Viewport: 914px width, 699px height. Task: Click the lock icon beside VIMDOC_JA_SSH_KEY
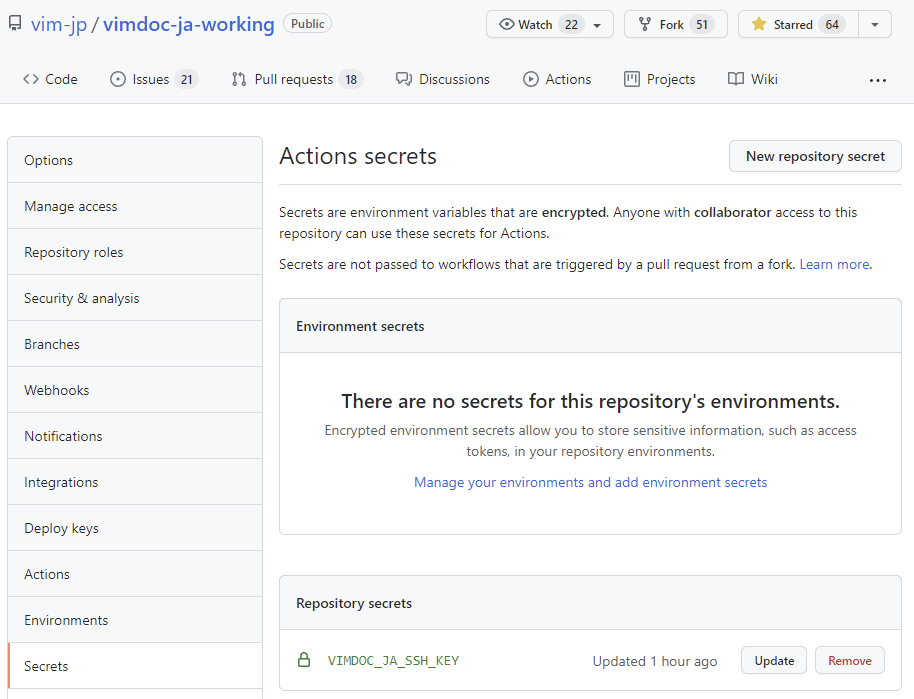pyautogui.click(x=304, y=659)
